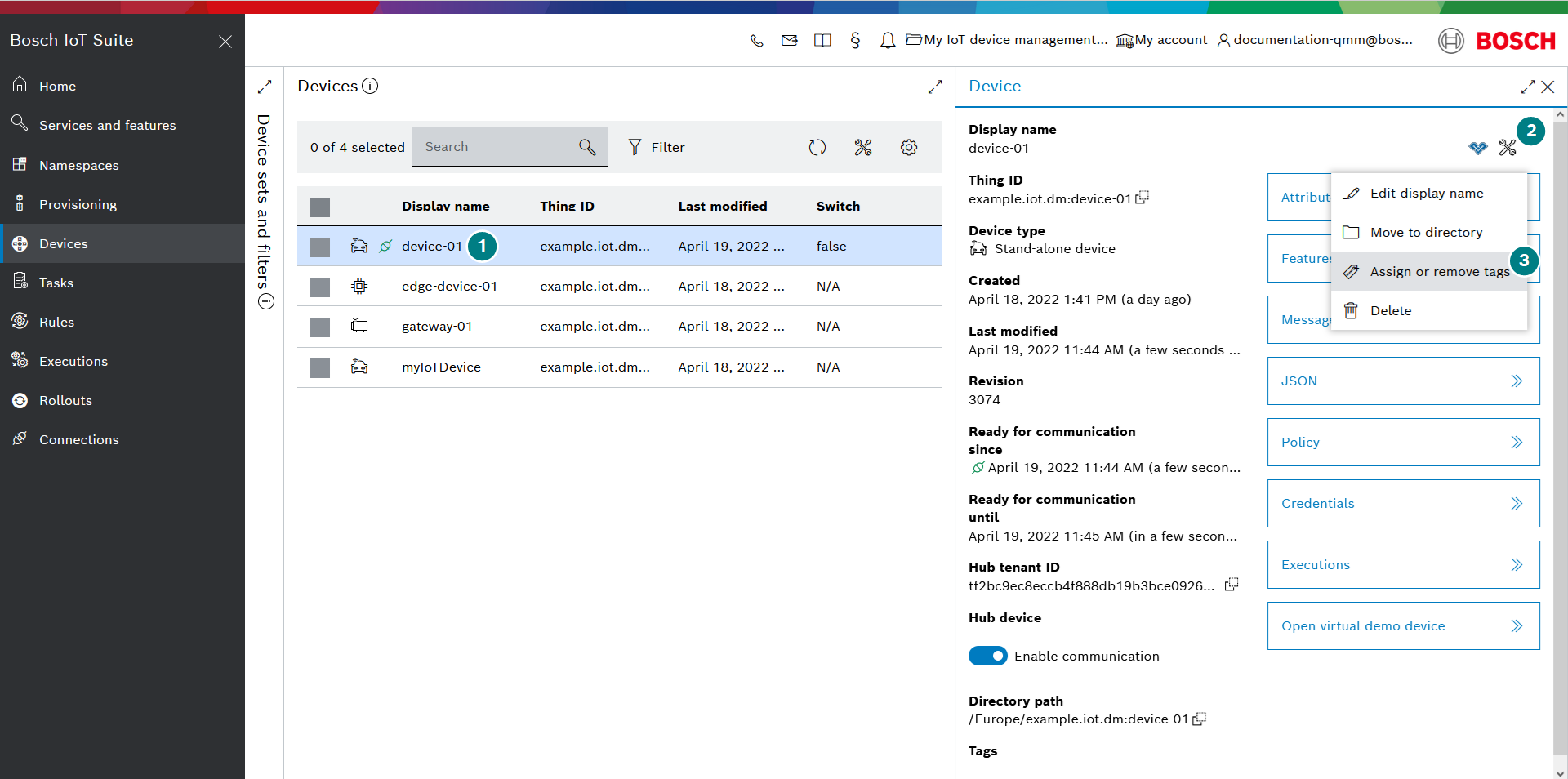Select the edge-device-01 checkbox
Image resolution: width=1568 pixels, height=779 pixels.
[x=320, y=287]
